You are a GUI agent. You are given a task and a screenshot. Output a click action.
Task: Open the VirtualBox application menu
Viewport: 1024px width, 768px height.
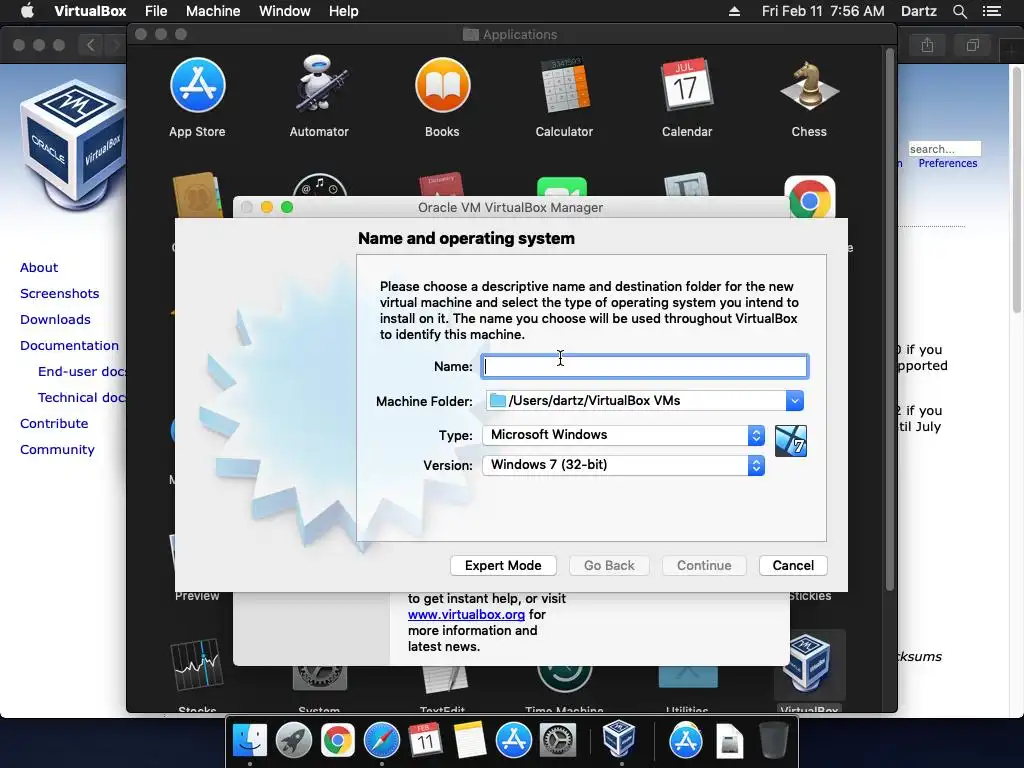[90, 11]
